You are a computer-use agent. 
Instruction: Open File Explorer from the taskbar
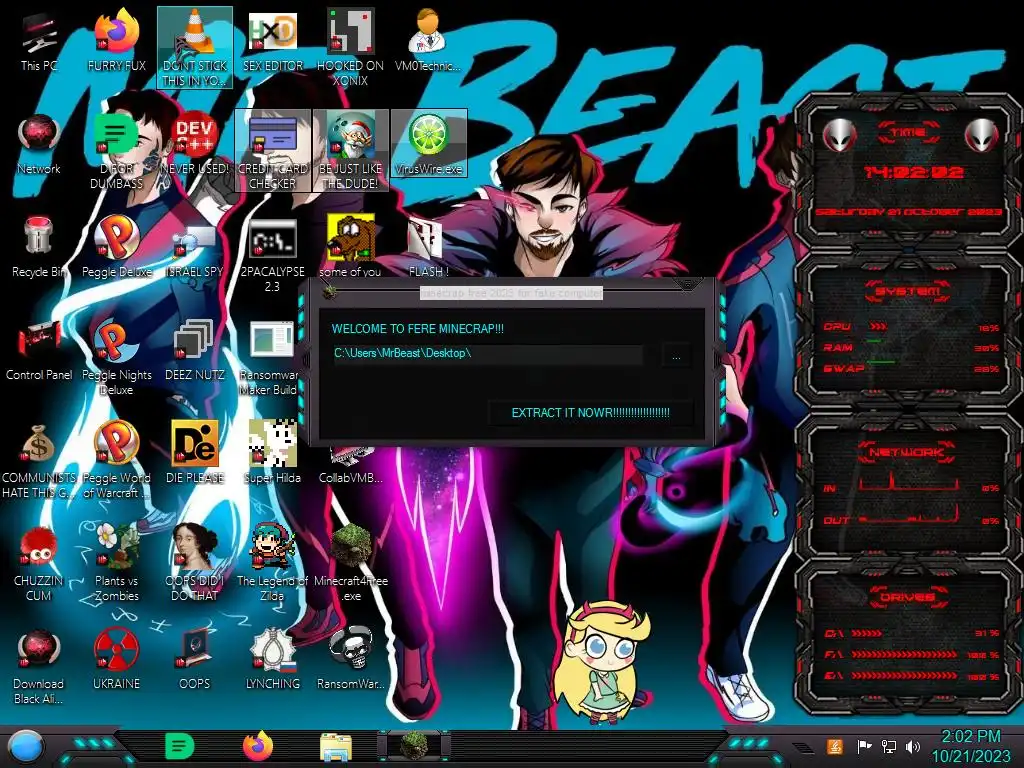(336, 747)
